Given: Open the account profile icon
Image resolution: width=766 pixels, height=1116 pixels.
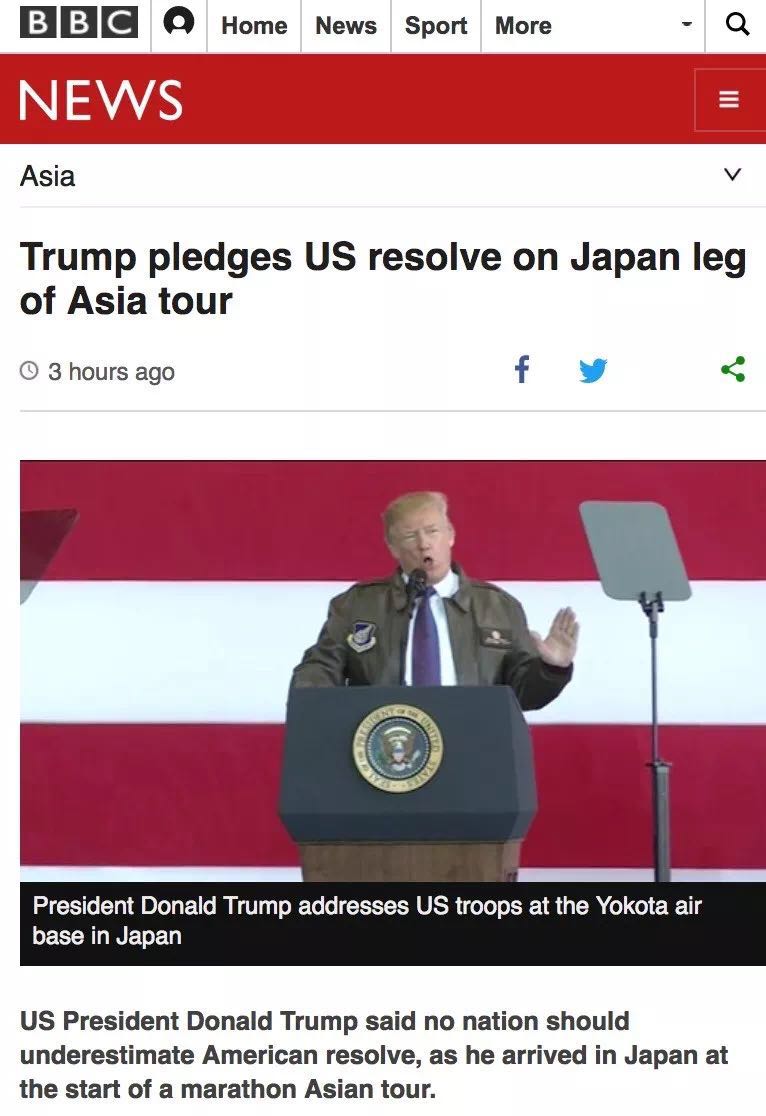Looking at the screenshot, I should point(179,23).
